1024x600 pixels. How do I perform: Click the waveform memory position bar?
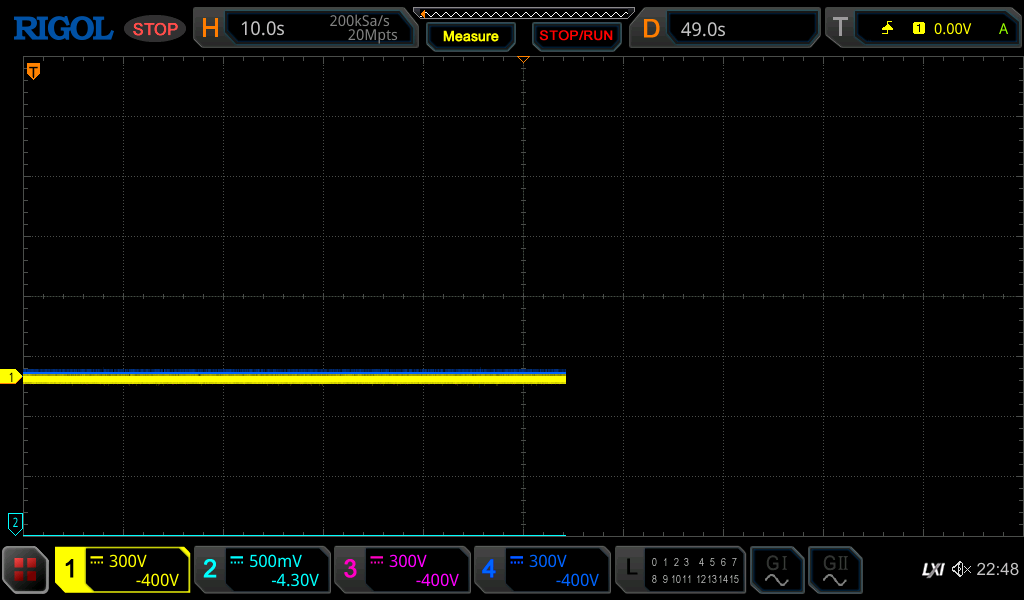tap(523, 13)
